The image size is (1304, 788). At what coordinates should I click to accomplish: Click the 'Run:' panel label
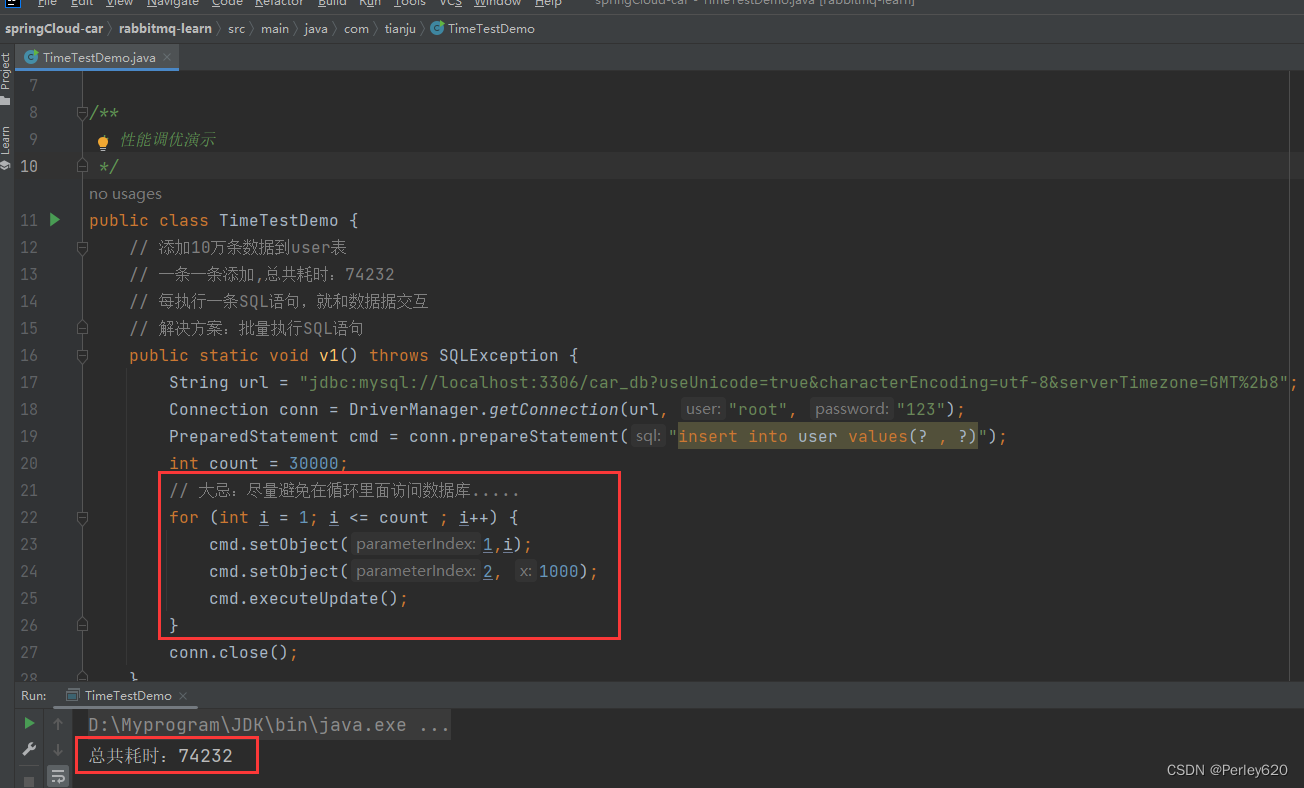click(x=34, y=695)
